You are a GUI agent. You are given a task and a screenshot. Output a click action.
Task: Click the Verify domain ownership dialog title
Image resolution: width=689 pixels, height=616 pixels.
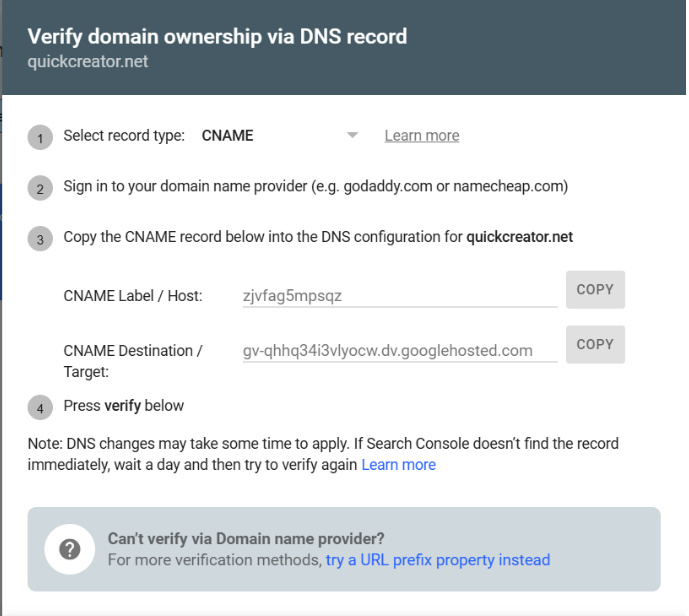click(x=217, y=36)
